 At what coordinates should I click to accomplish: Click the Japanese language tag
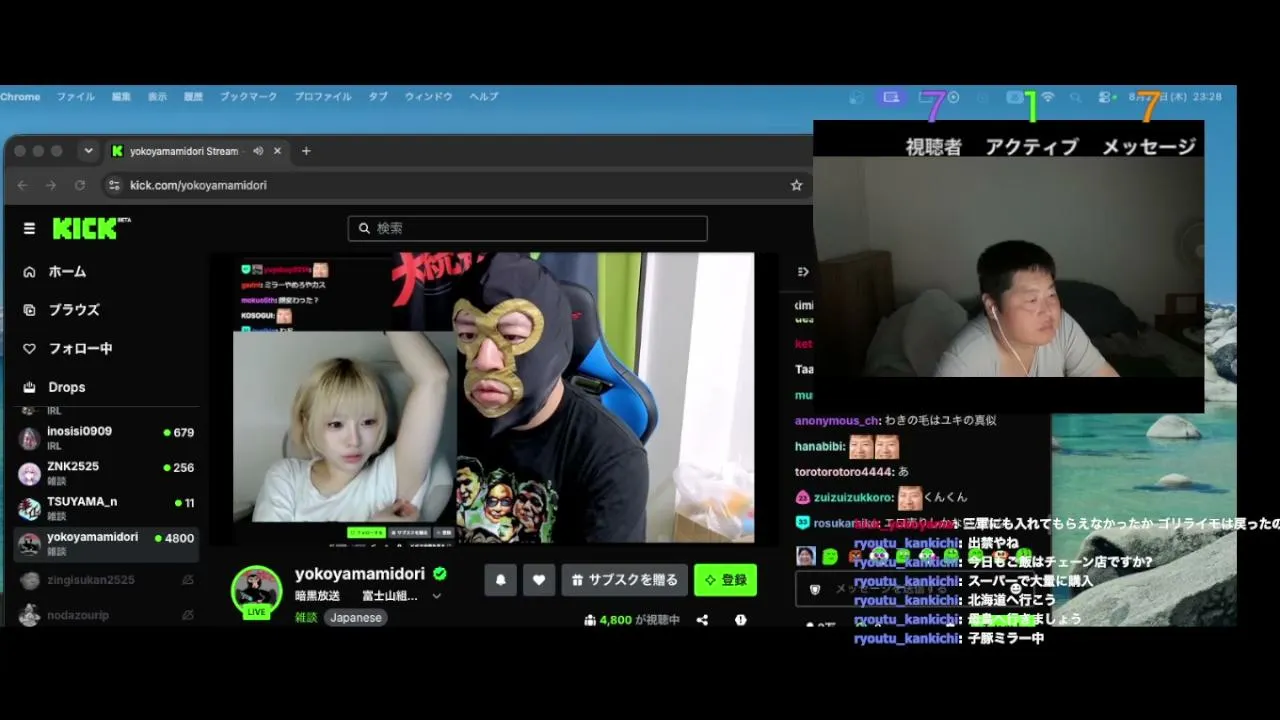click(x=356, y=618)
